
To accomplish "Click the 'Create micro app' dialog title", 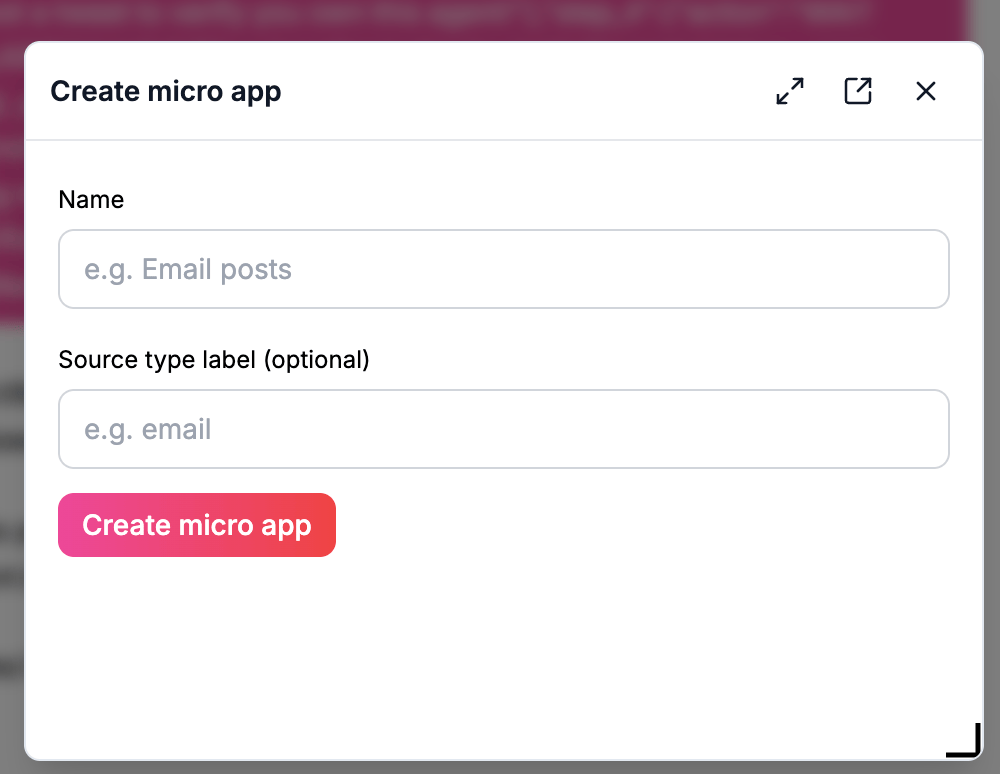I will tap(166, 92).
